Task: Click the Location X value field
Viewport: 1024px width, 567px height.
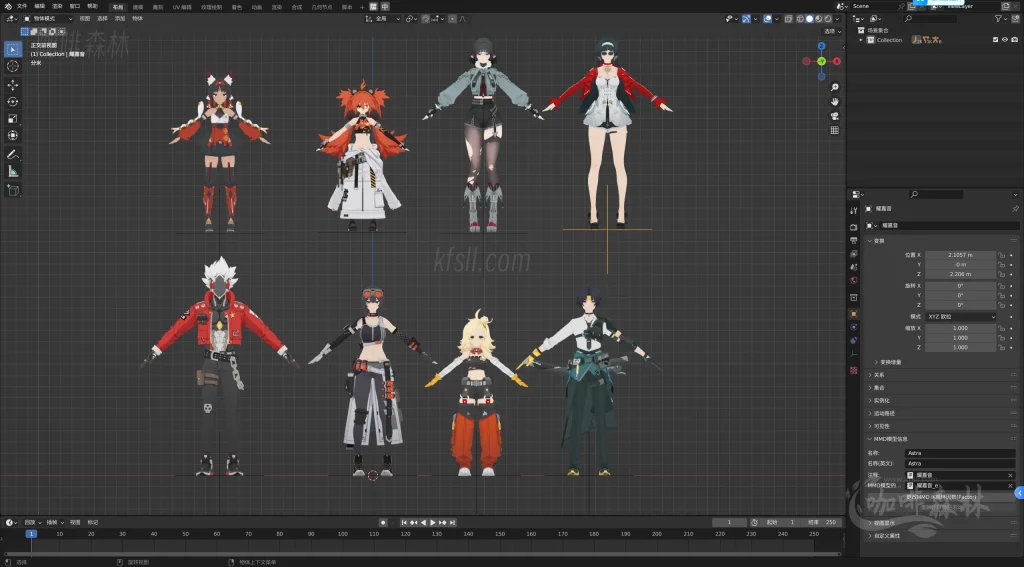Action: click(x=960, y=255)
